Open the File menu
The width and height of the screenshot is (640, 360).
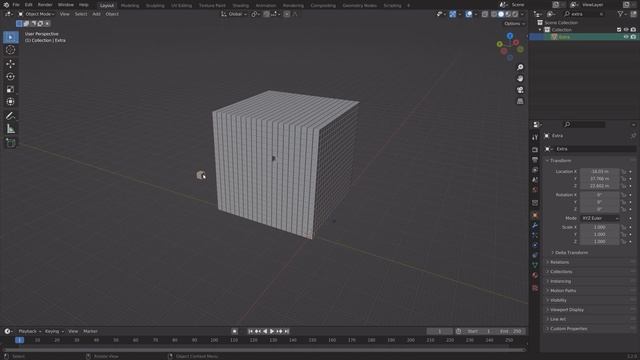(16, 5)
